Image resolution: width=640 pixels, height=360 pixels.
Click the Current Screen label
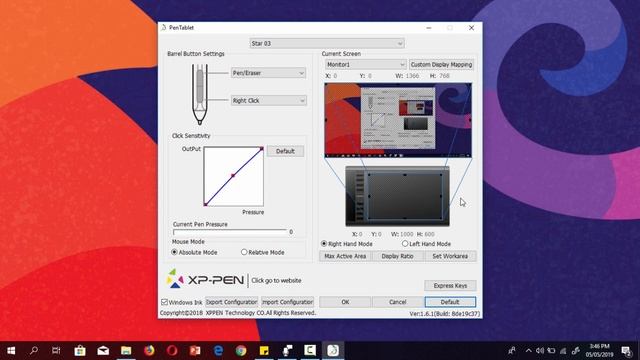(341, 53)
